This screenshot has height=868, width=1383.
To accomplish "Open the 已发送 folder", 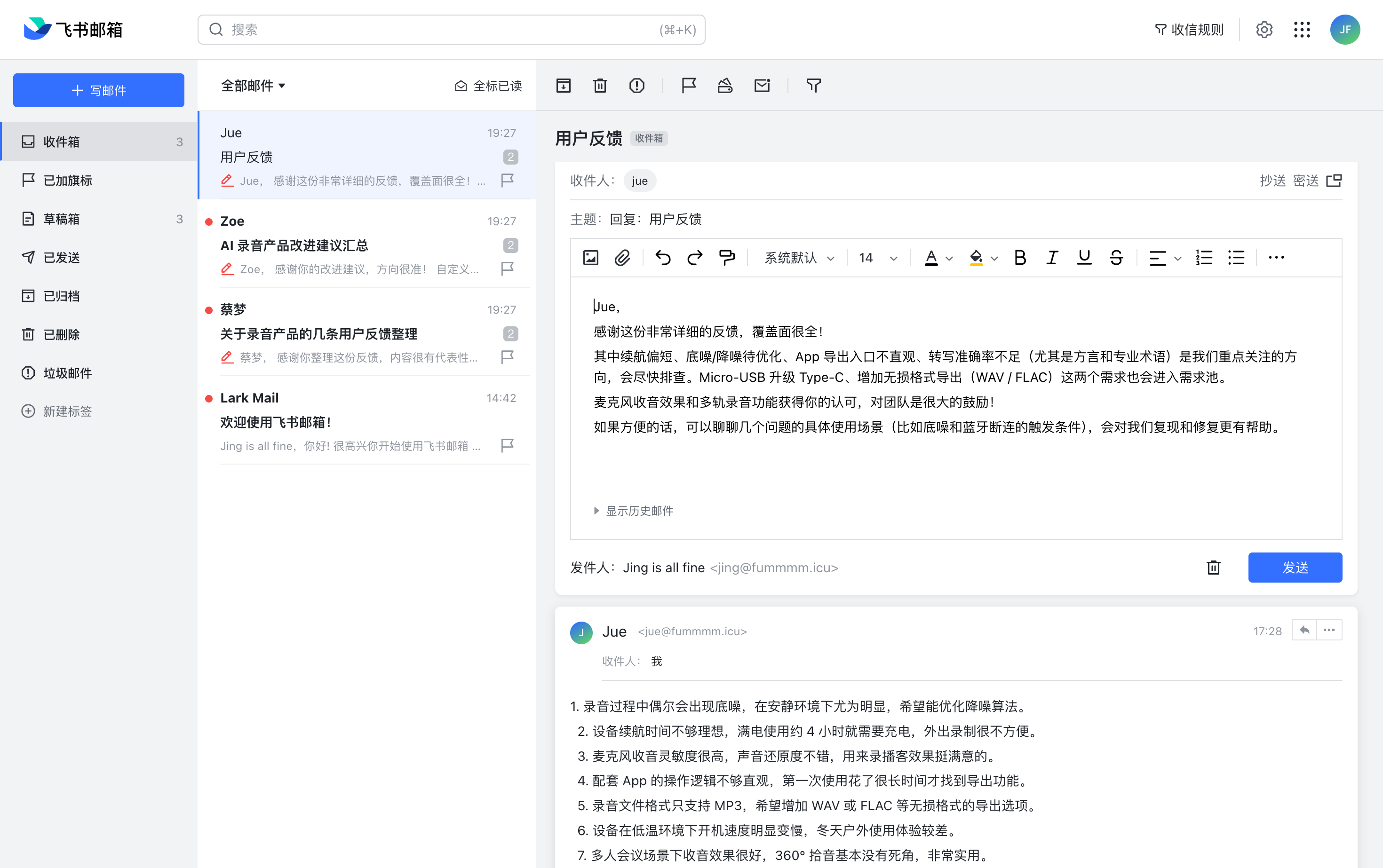I will coord(62,257).
